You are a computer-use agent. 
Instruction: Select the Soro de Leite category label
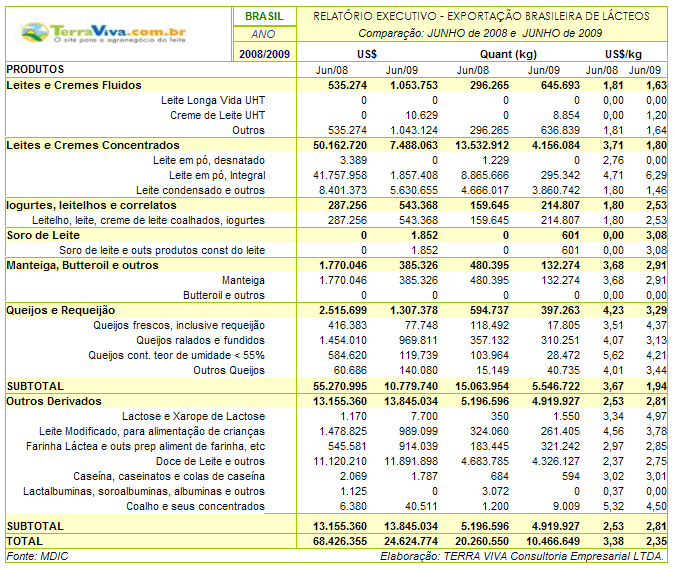coord(43,235)
